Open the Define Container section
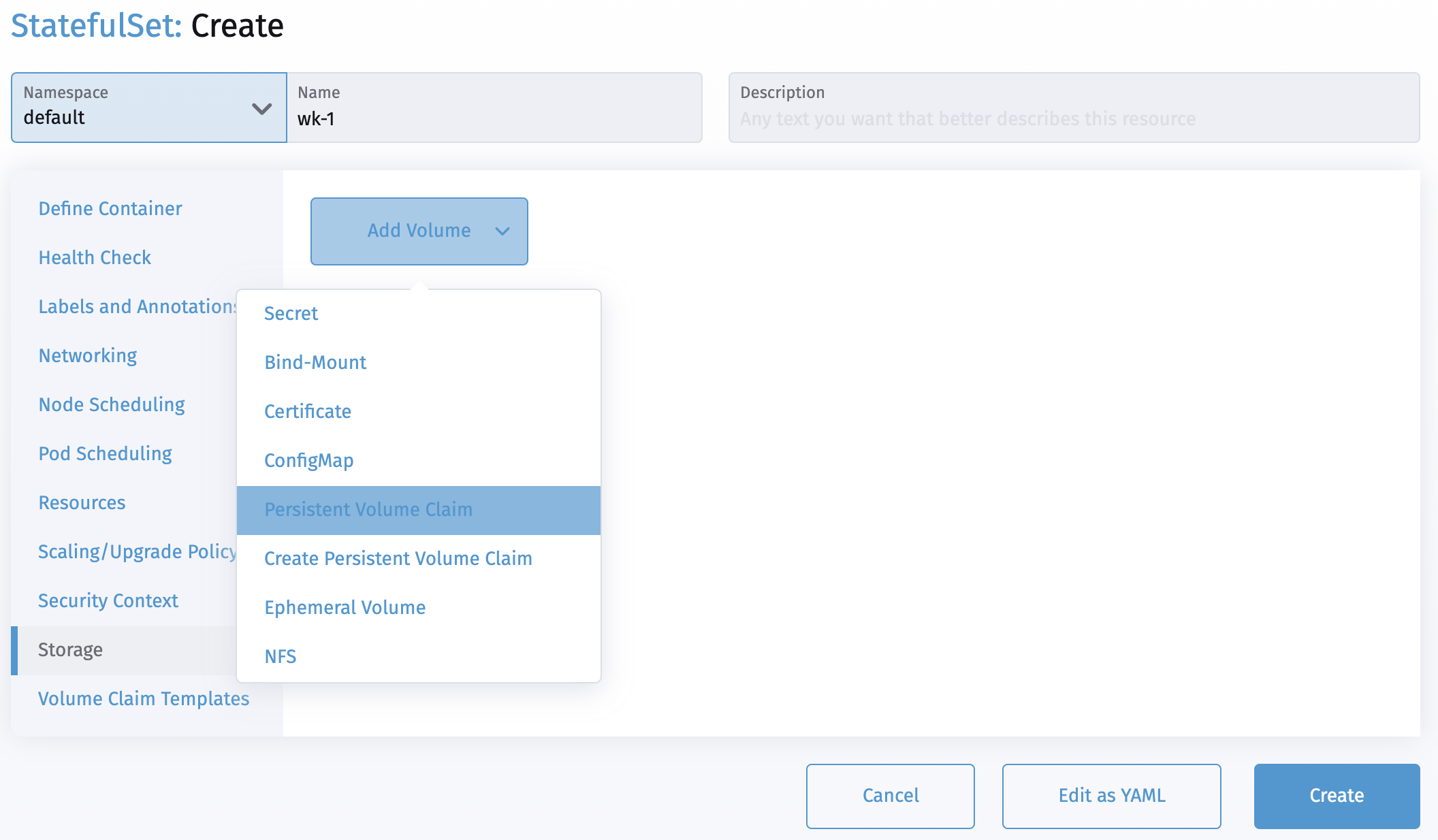The width and height of the screenshot is (1438, 840). (x=110, y=208)
